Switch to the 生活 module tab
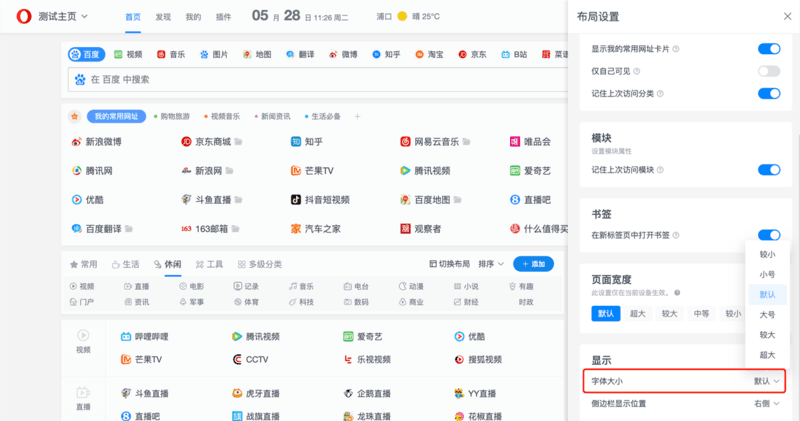The image size is (800, 421). pyautogui.click(x=126, y=264)
